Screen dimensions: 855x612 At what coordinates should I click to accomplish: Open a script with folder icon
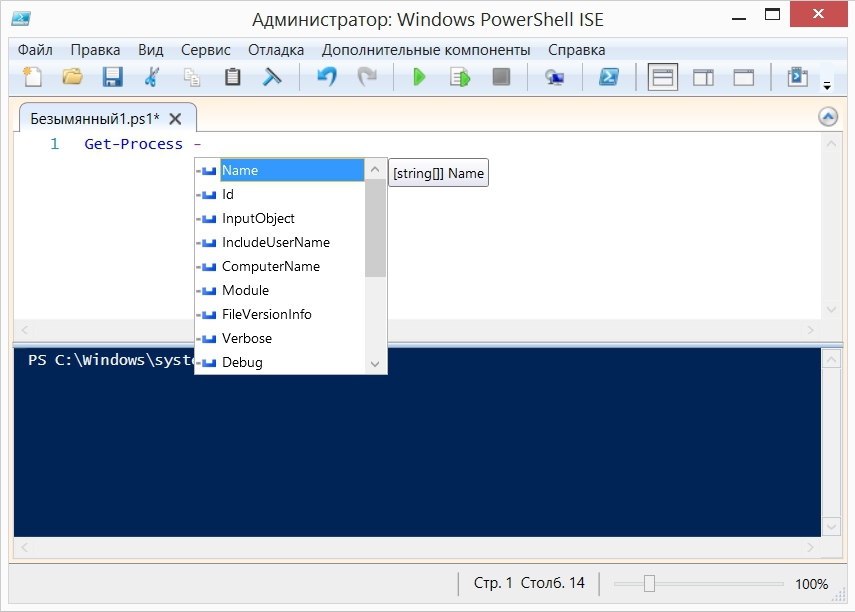[72, 77]
